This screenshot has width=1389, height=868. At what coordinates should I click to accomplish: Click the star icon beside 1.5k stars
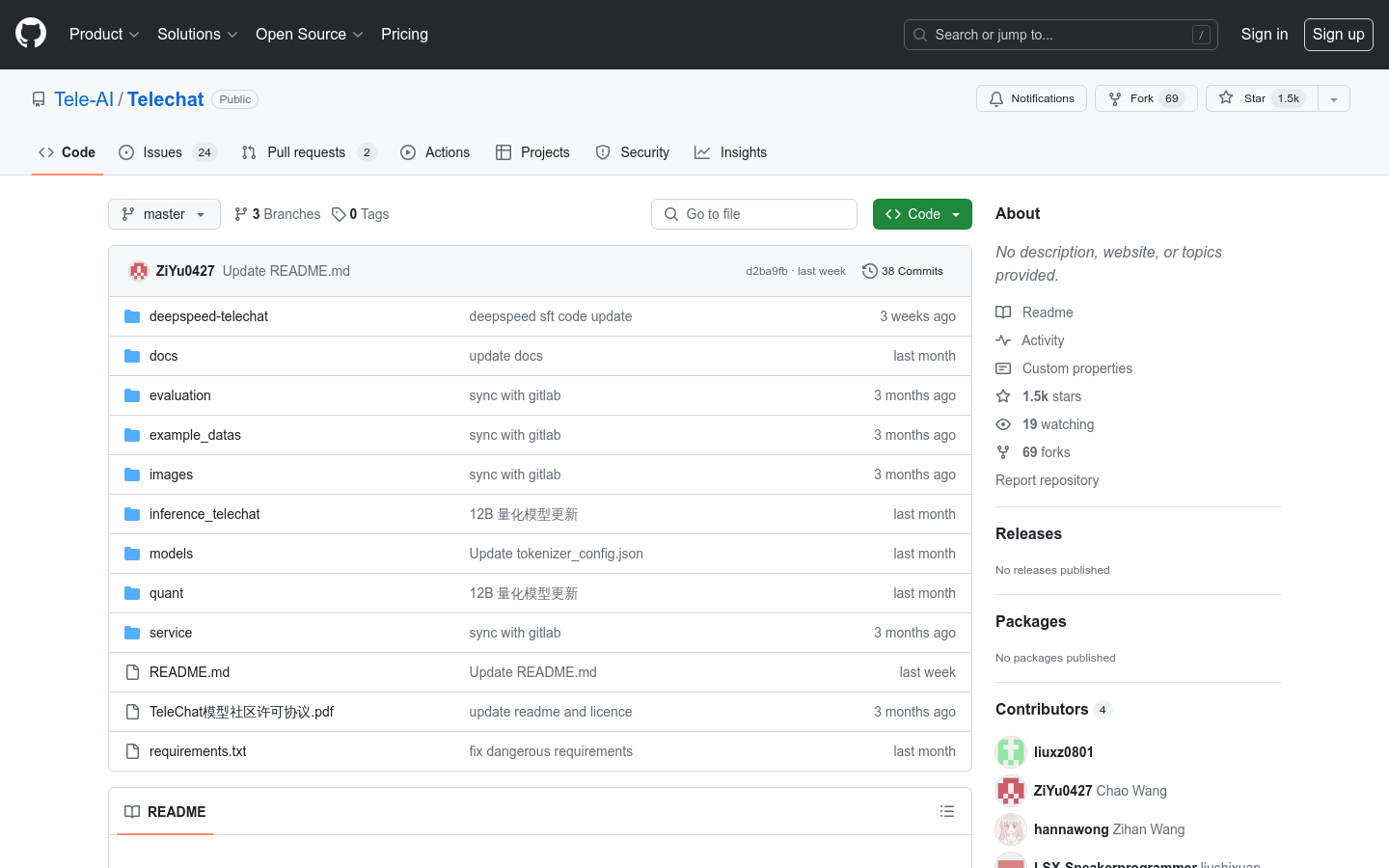click(1003, 396)
